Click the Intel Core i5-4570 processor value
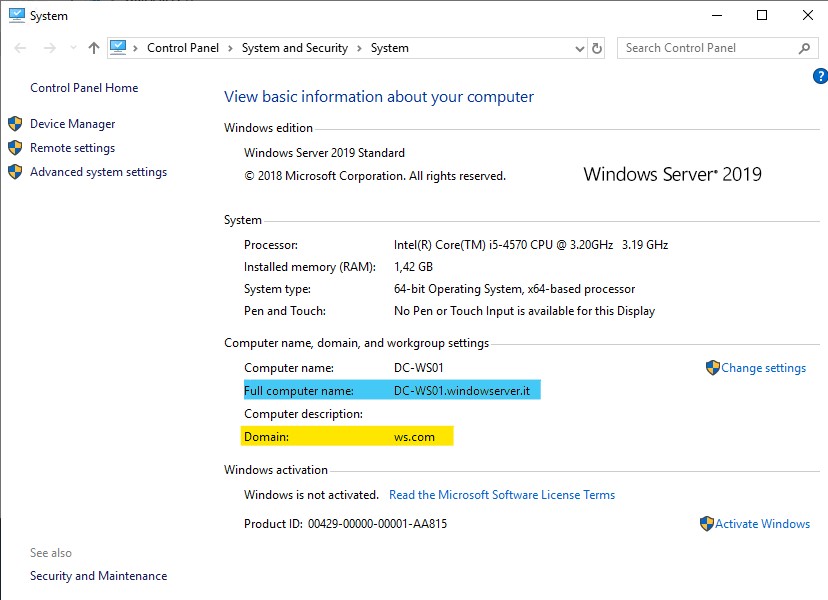Image resolution: width=828 pixels, height=600 pixels. pyautogui.click(x=531, y=245)
